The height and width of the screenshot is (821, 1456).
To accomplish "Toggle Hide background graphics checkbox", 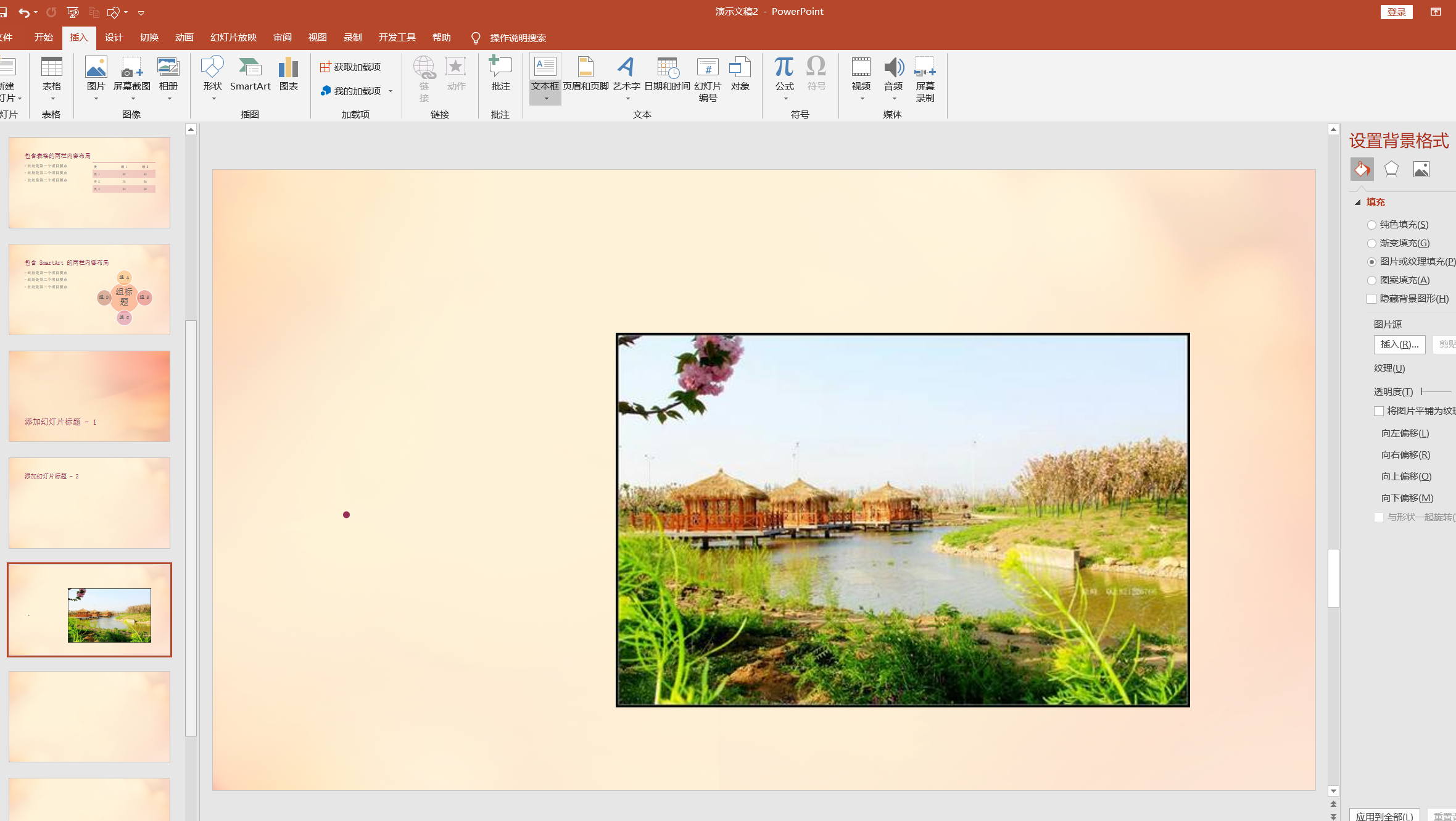I will coord(1371,299).
